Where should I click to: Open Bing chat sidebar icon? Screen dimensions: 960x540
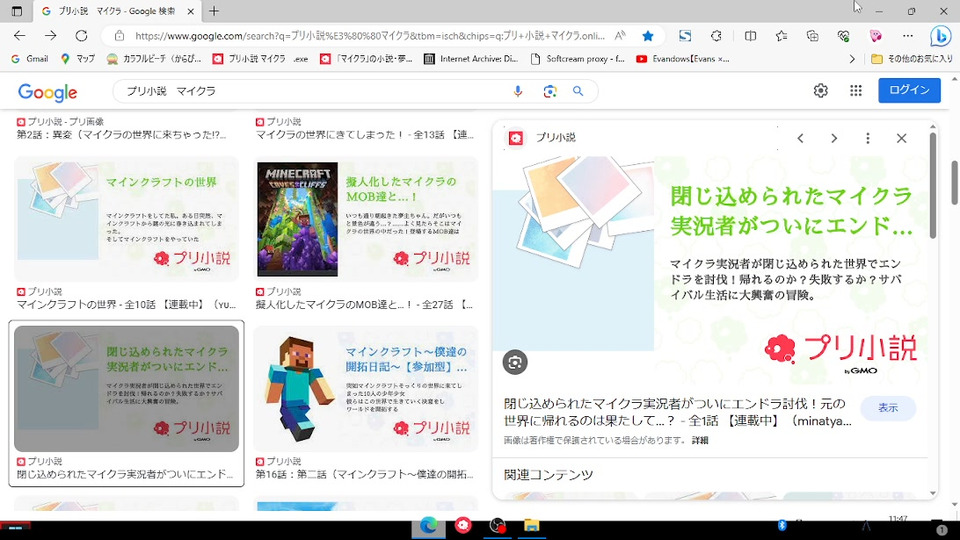coord(940,37)
